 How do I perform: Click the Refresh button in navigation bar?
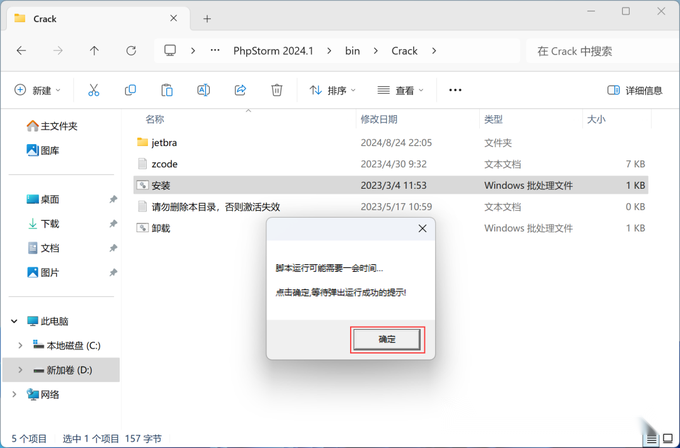131,51
